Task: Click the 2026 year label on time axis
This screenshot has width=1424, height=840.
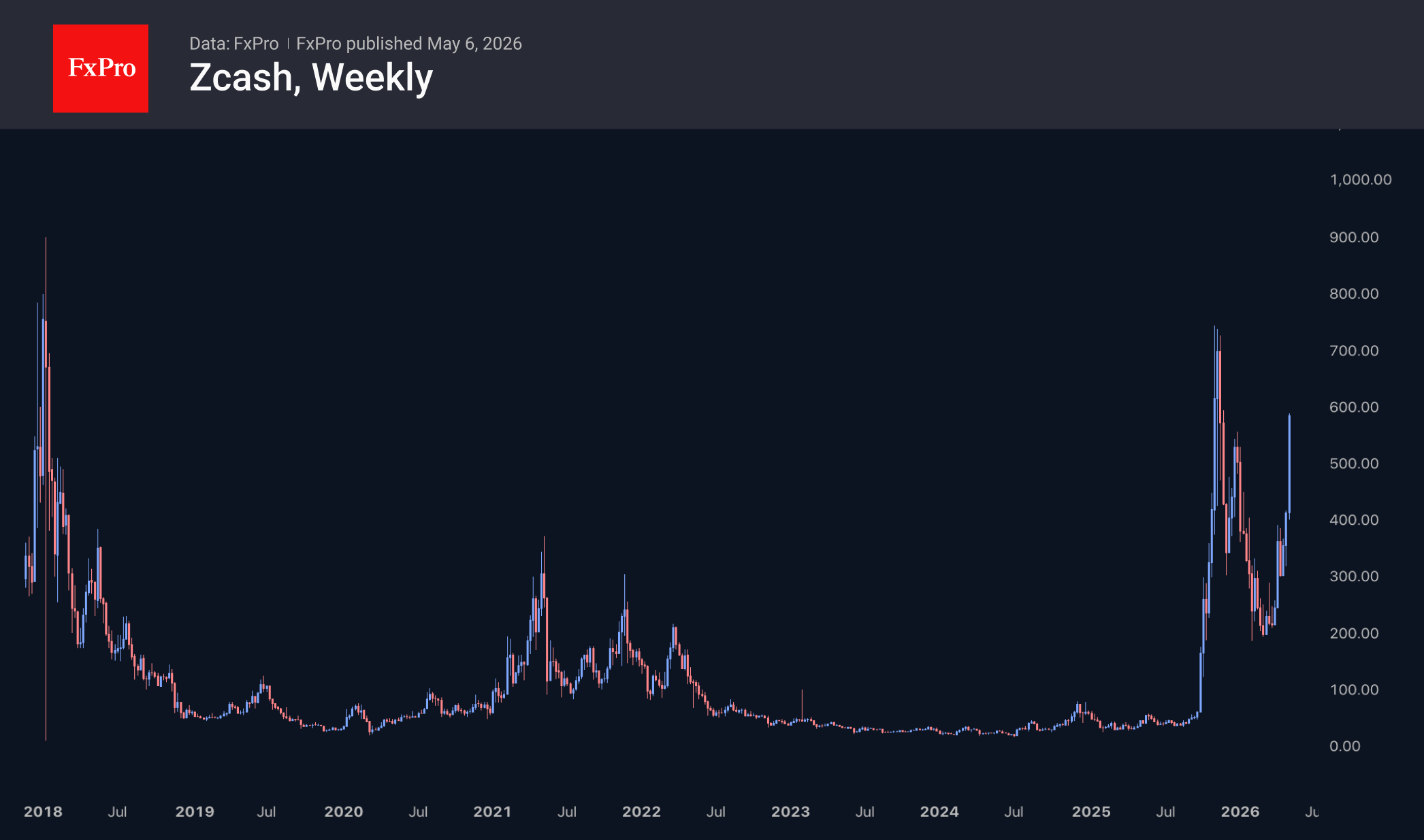Action: click(1240, 812)
